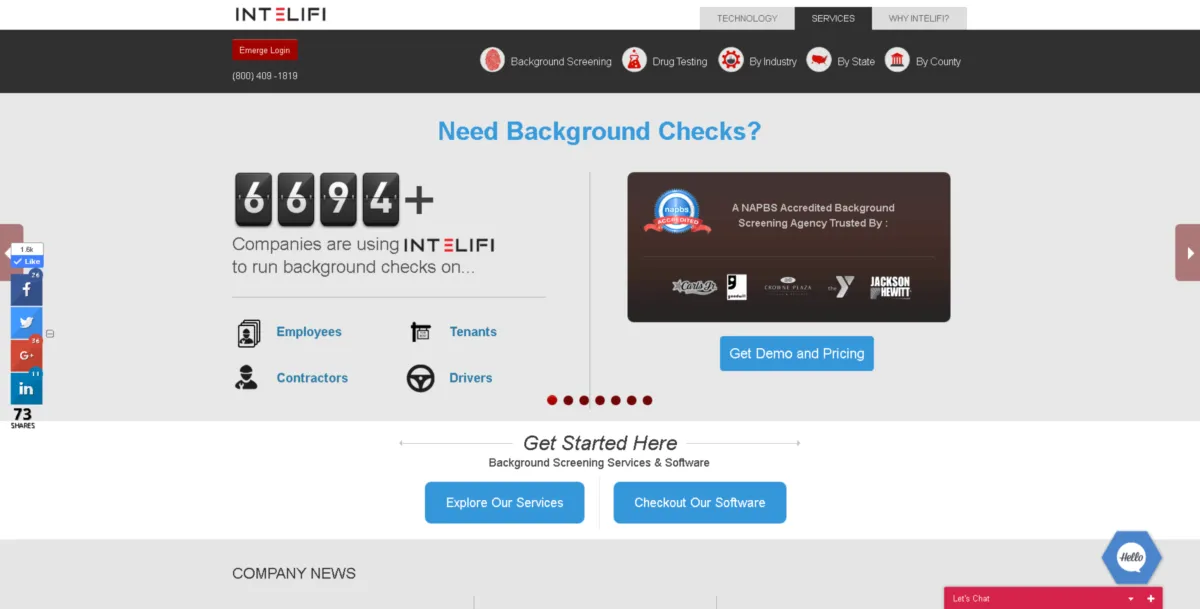Share on Facebook via sidebar icon
This screenshot has height=609, width=1200.
tap(26, 290)
